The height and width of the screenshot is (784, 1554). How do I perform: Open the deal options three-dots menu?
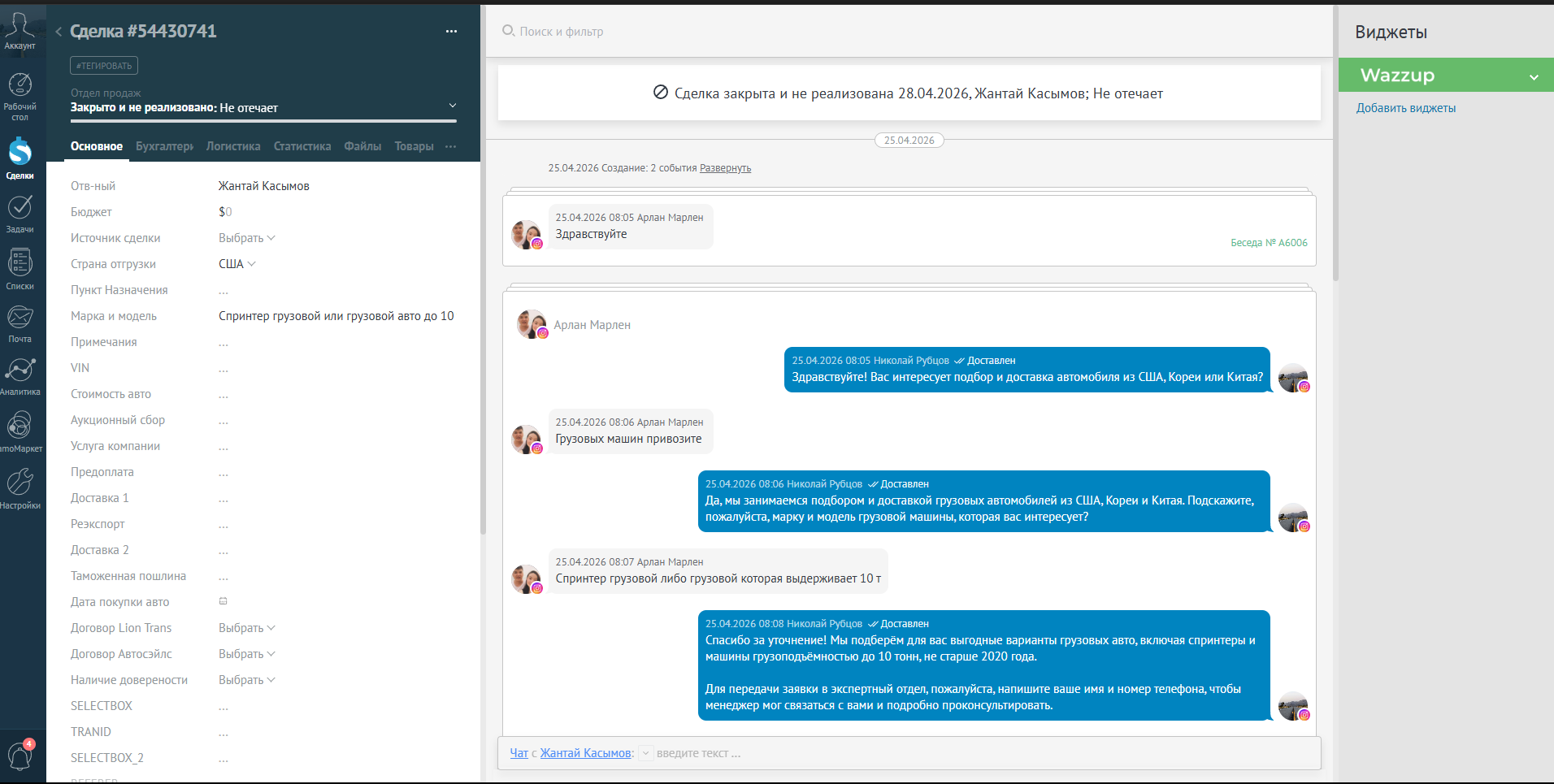(451, 32)
